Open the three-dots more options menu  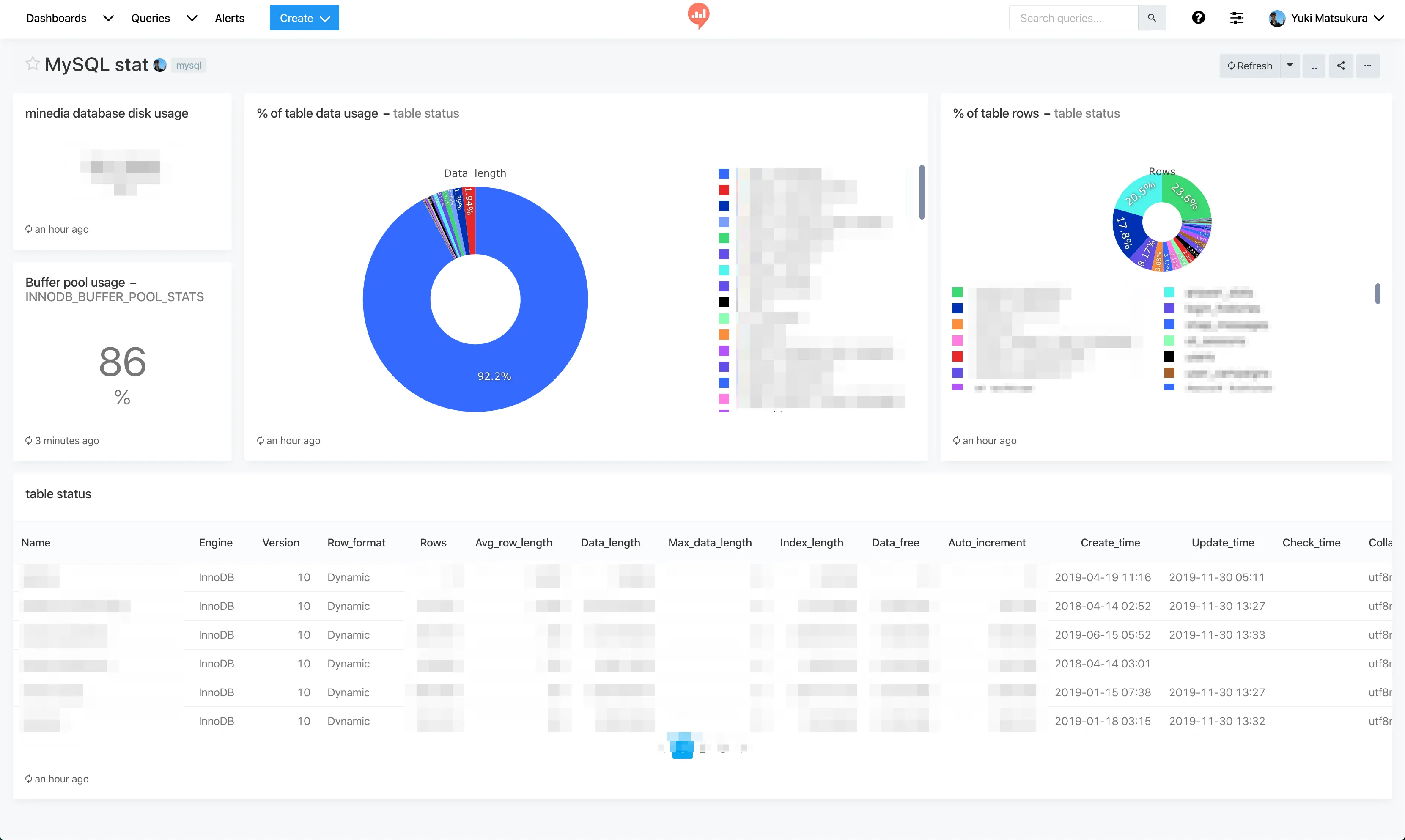pyautogui.click(x=1367, y=66)
